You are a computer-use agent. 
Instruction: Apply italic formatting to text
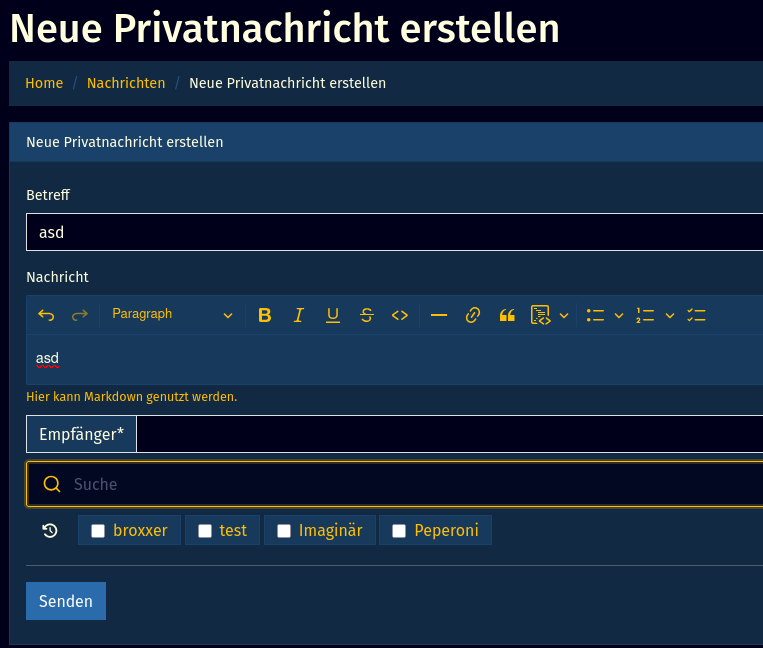299,315
